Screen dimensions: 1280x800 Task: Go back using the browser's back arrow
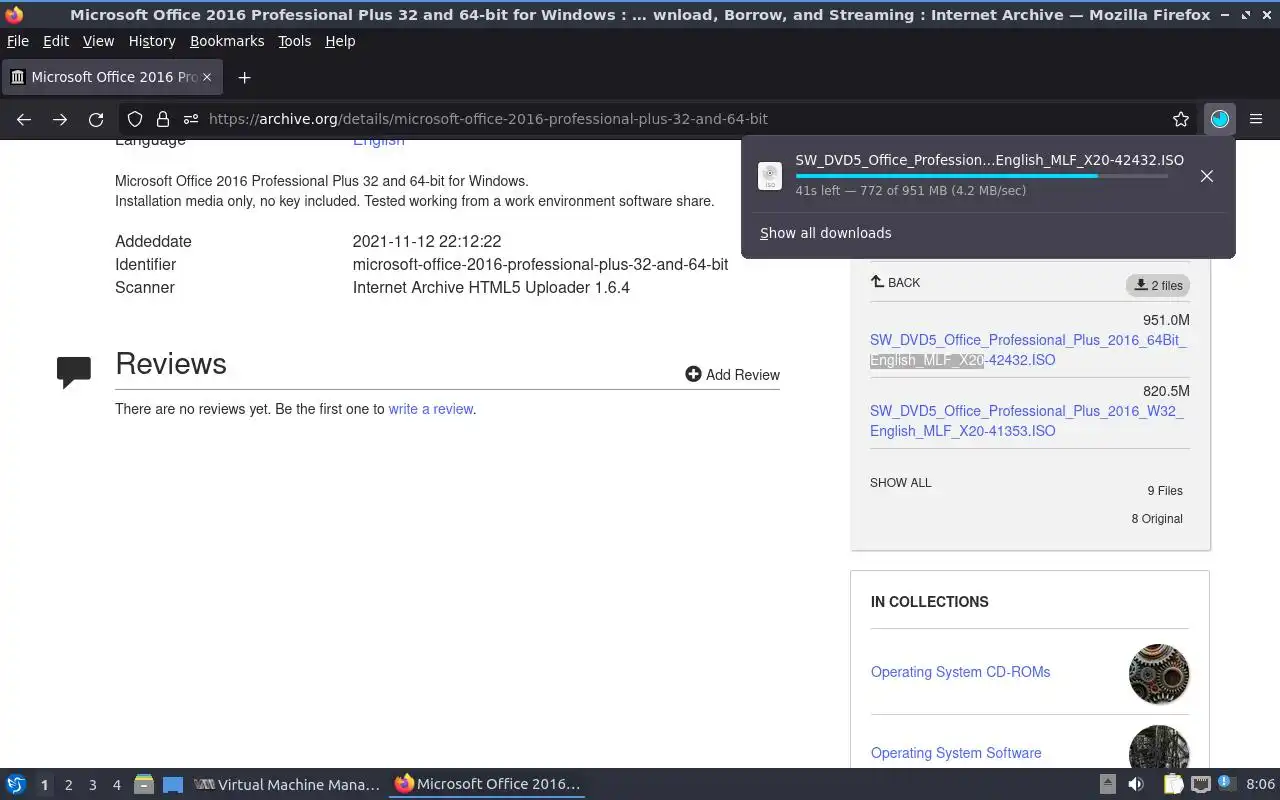(24, 119)
